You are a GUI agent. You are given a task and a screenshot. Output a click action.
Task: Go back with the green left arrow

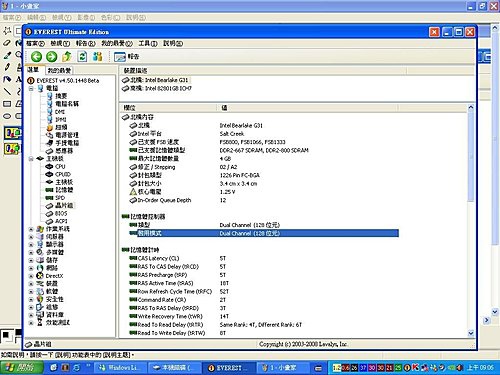tap(36, 56)
